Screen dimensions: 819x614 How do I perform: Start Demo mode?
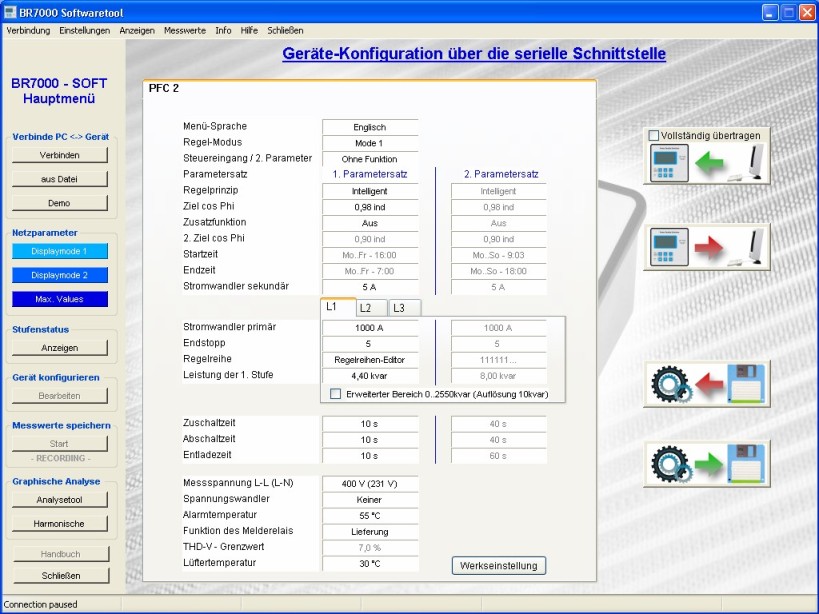click(x=60, y=203)
